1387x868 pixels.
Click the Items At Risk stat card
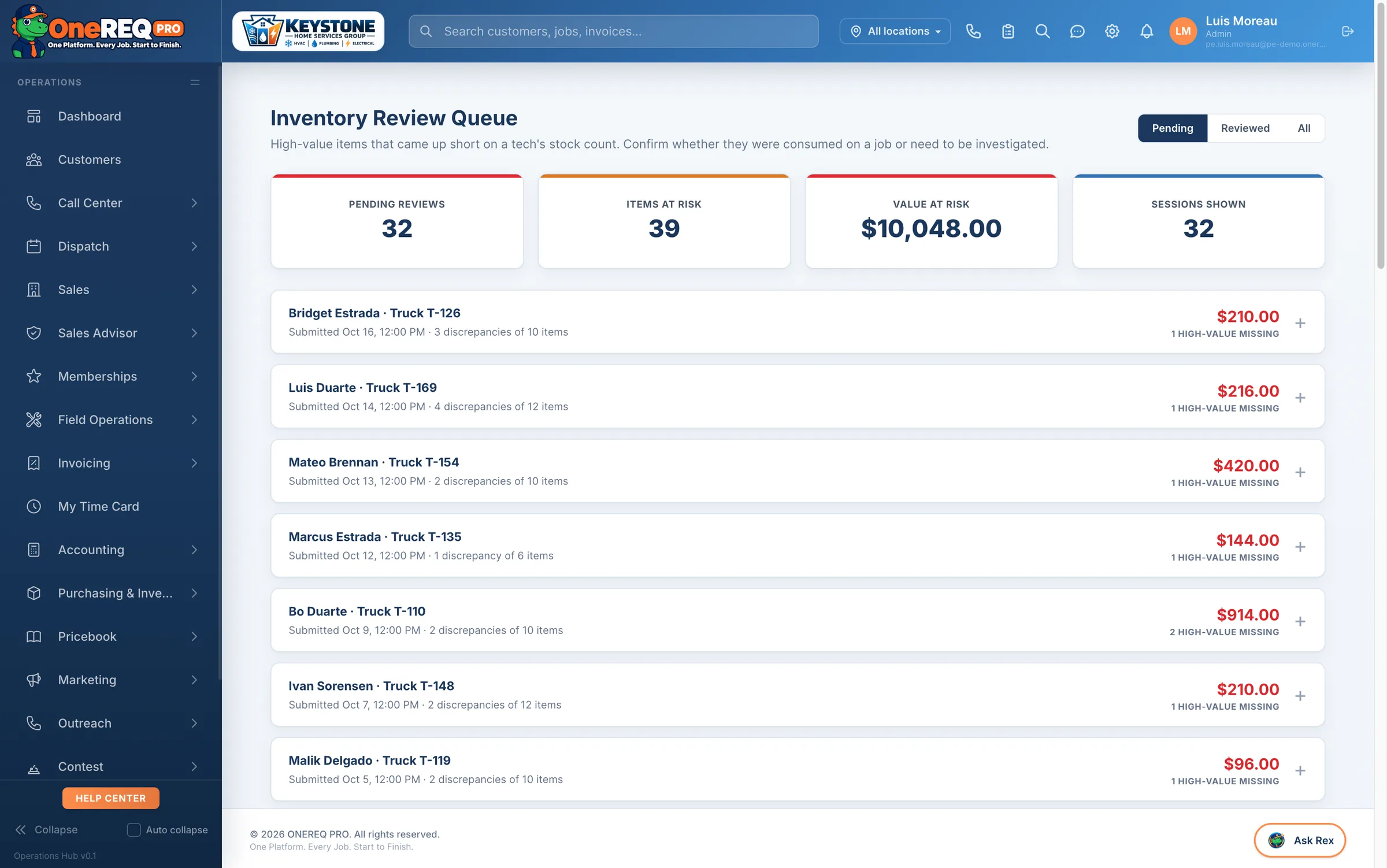664,221
